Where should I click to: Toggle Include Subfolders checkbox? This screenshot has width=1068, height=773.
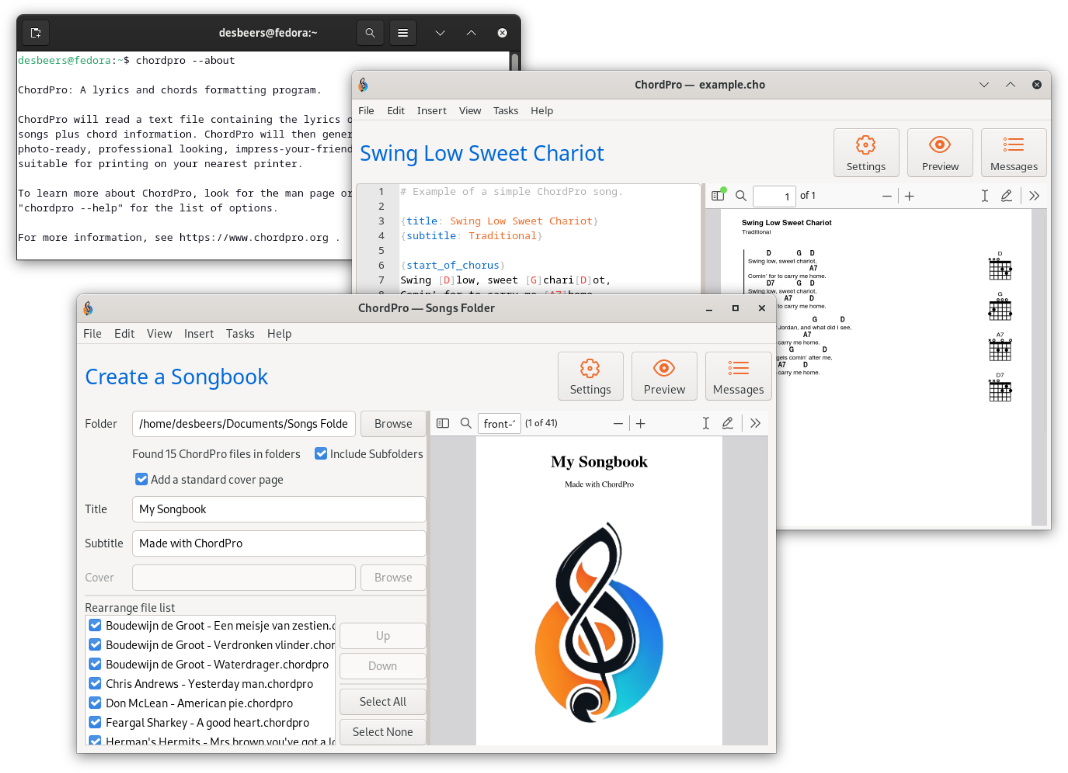(321, 454)
